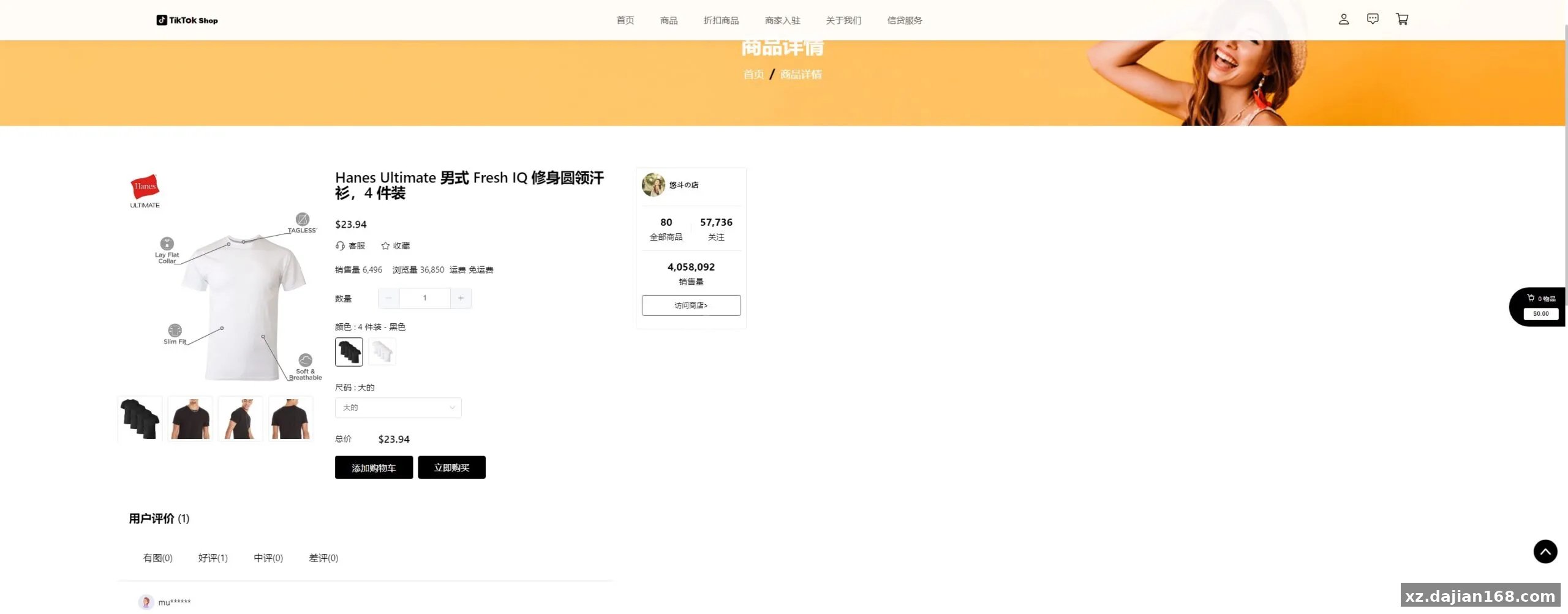Select the 好评(1) review tab
The width and height of the screenshot is (1568, 614).
point(213,558)
